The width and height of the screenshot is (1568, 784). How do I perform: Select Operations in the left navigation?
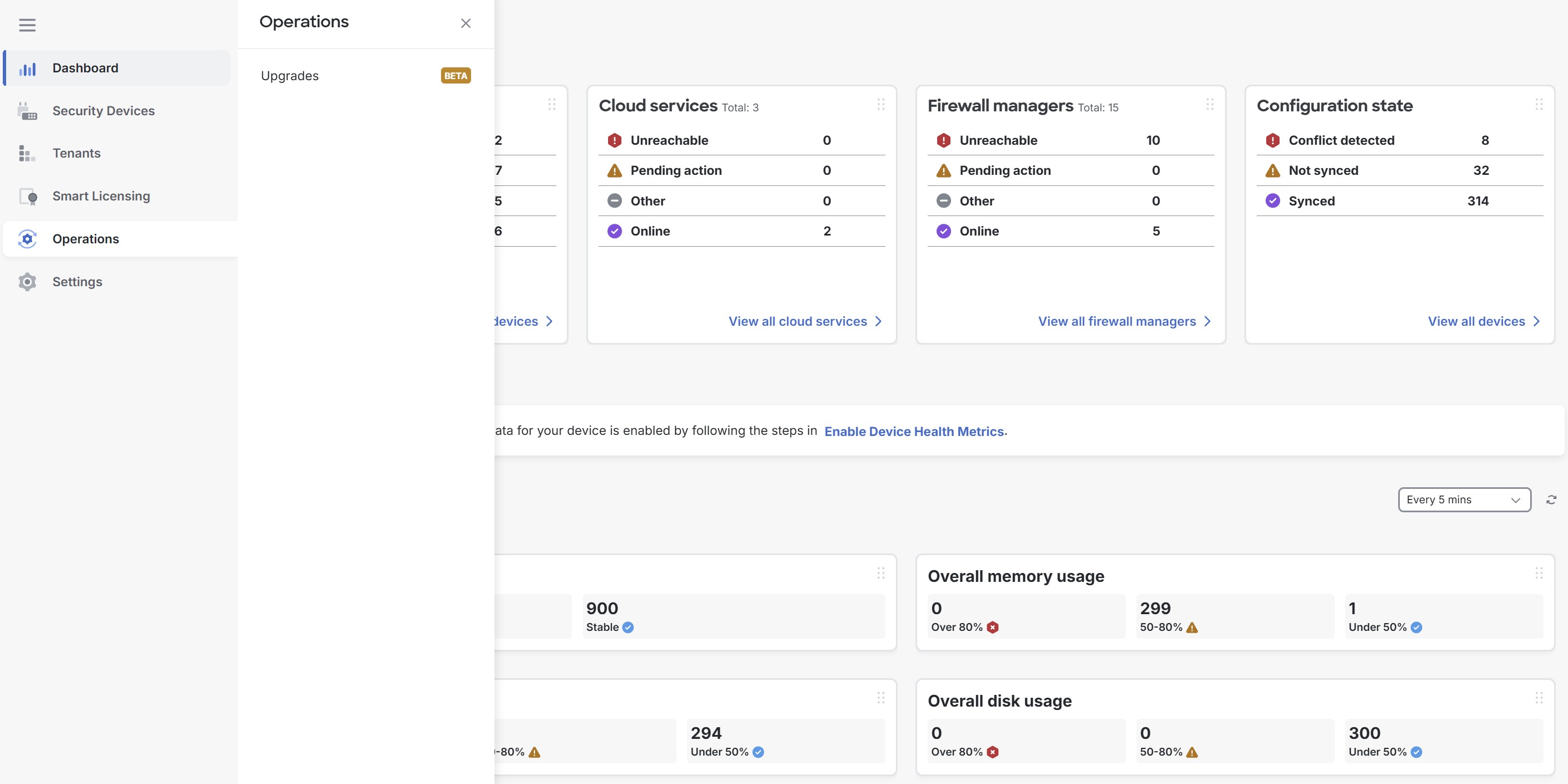tap(85, 239)
